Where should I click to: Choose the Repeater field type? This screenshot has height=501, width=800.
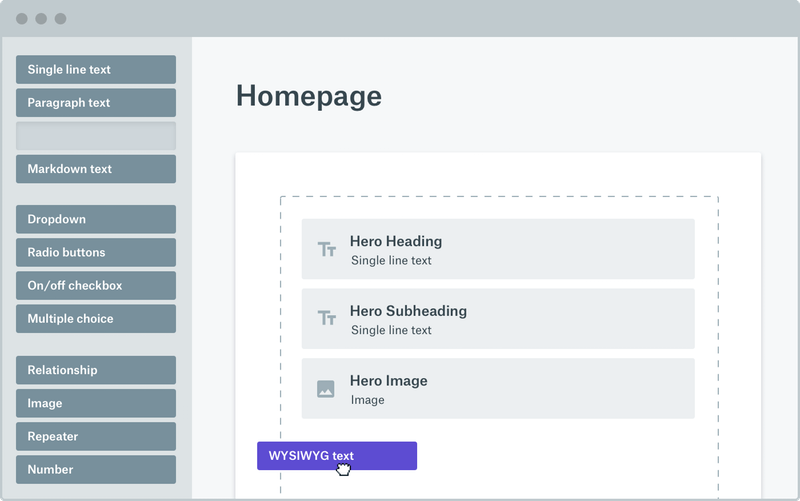tap(96, 436)
